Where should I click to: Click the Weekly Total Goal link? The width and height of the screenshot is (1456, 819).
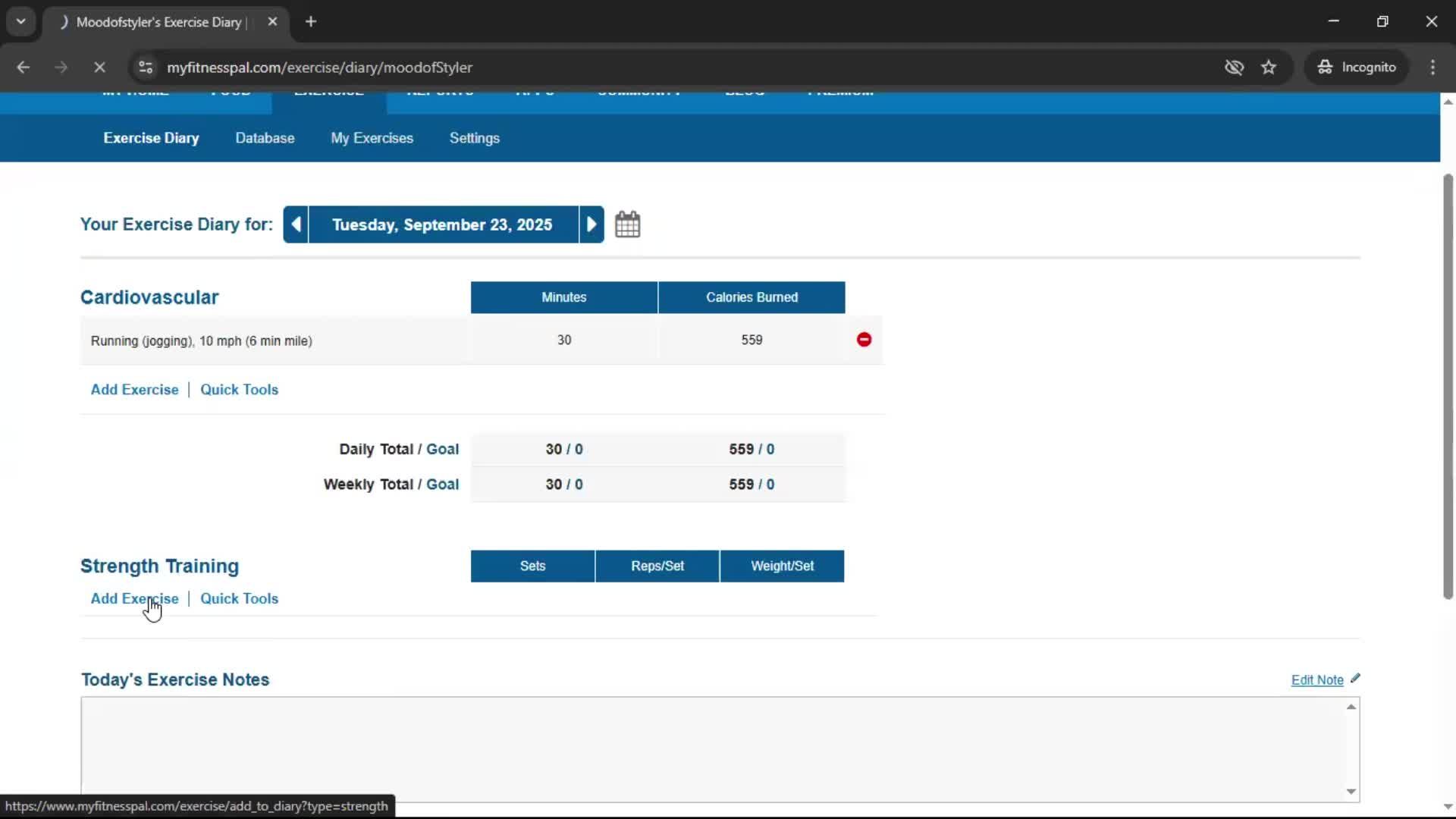pyautogui.click(x=442, y=485)
